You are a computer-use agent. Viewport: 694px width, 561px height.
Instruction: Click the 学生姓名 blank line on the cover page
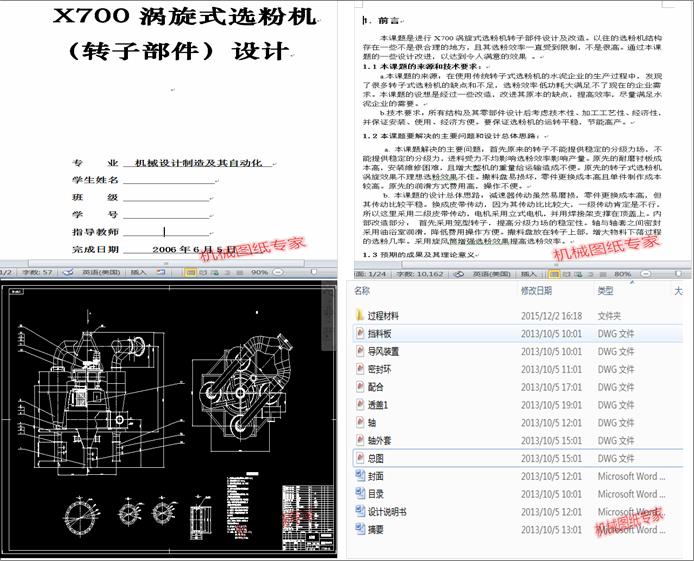click(169, 180)
